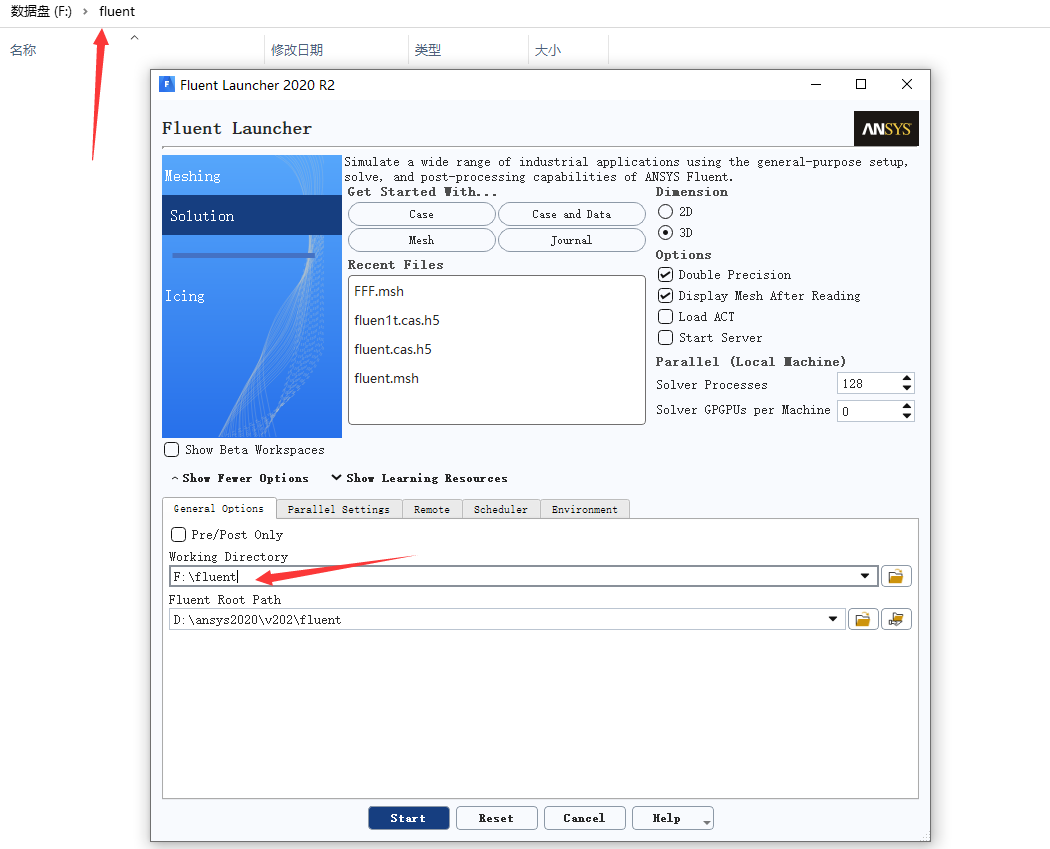
Task: Sort Explorer by 修改日期 column
Action: 297,50
